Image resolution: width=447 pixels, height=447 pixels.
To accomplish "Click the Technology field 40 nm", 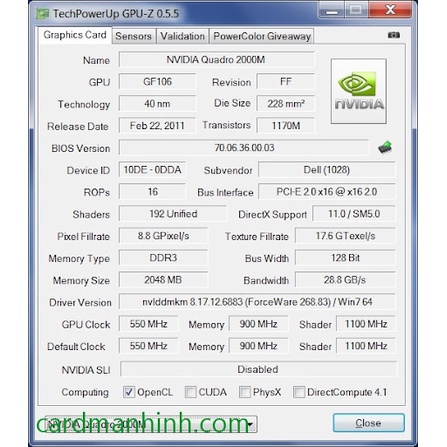I will pyautogui.click(x=157, y=104).
